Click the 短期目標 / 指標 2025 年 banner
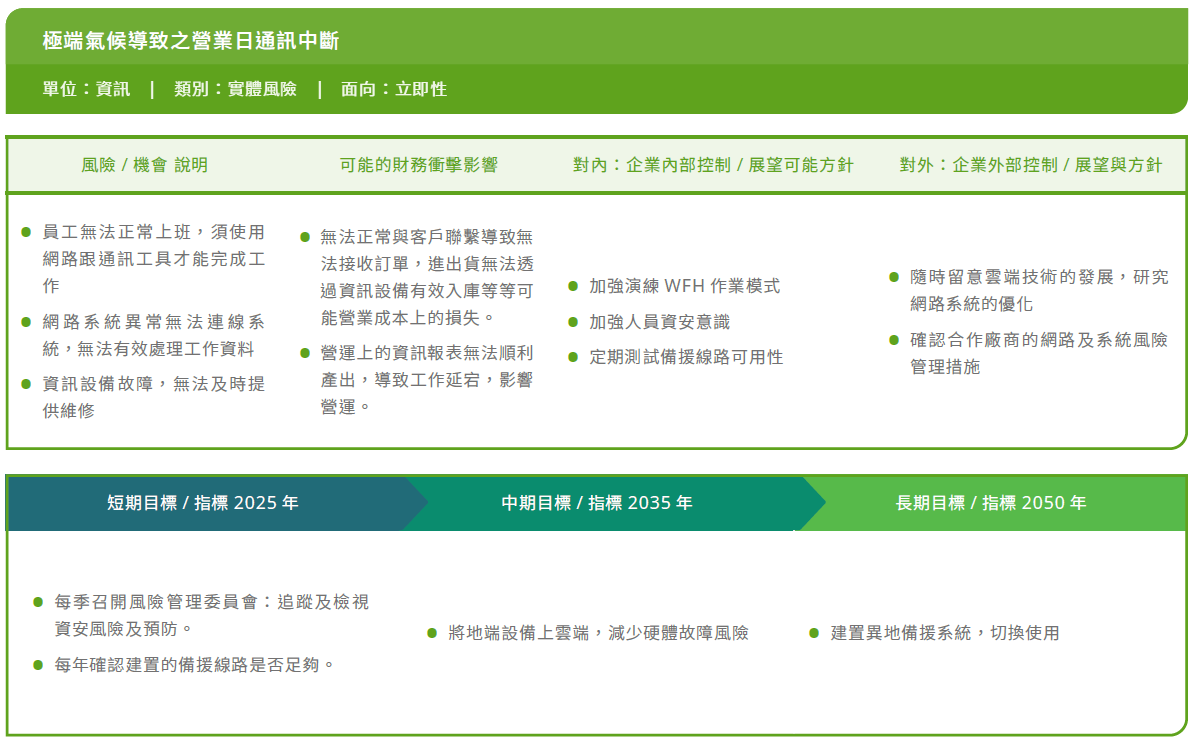 (203, 503)
